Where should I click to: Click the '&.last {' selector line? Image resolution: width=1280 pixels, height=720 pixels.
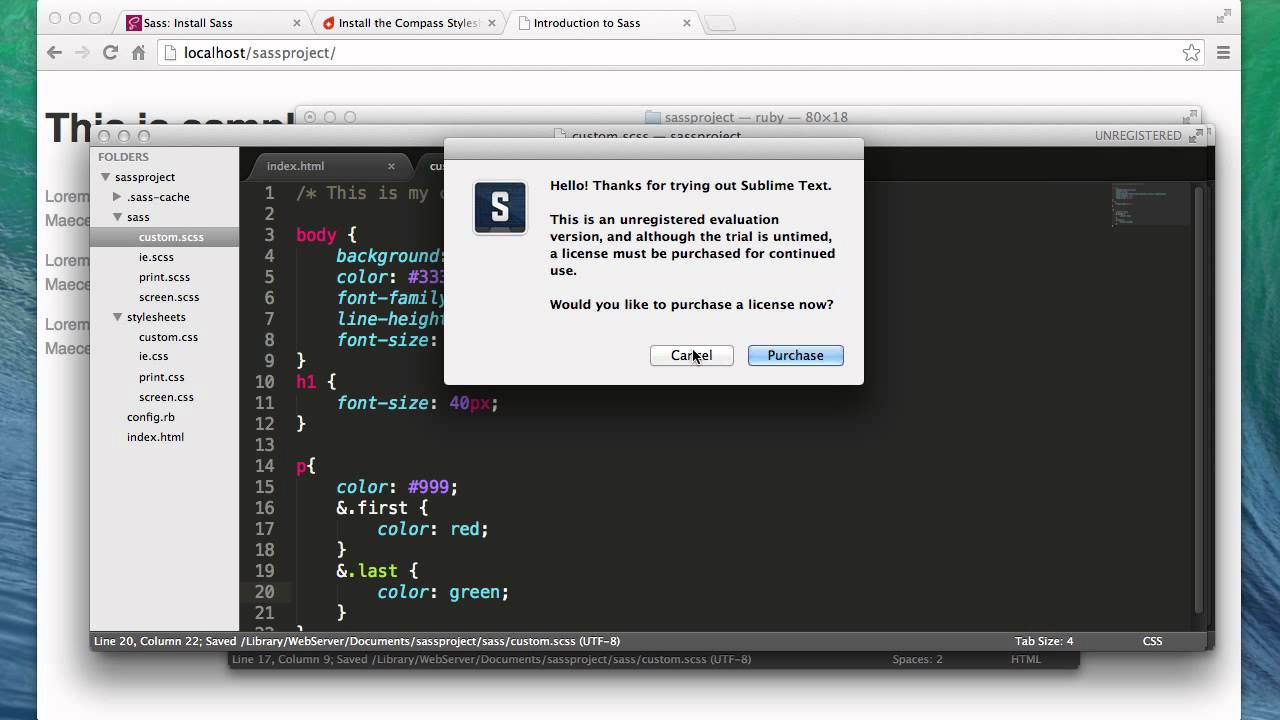click(x=377, y=571)
